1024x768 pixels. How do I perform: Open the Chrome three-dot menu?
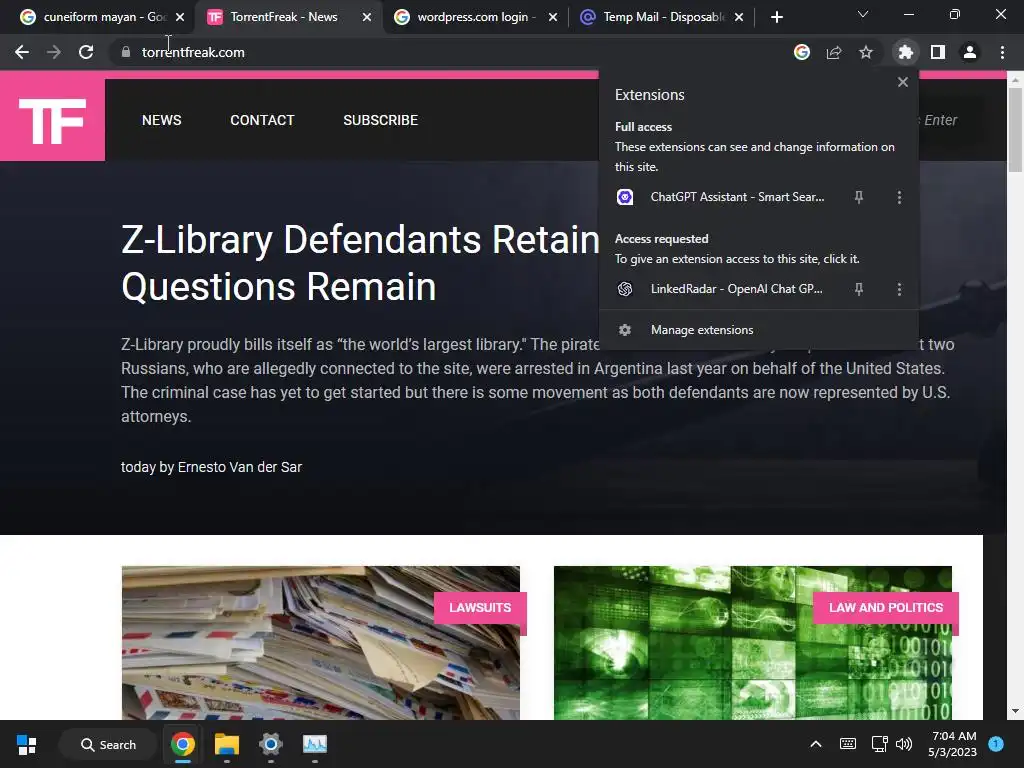[x=1002, y=52]
